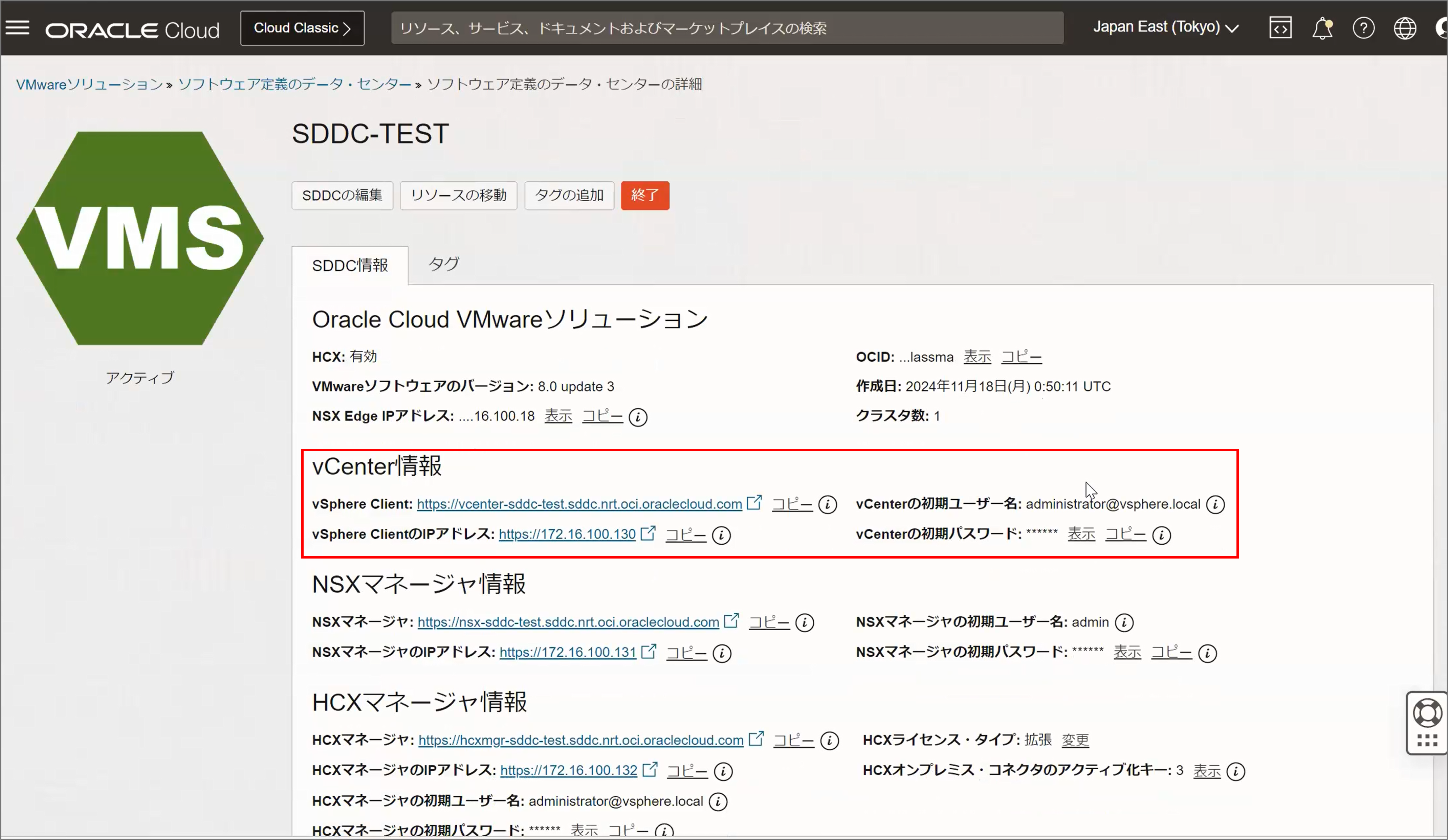Image resolution: width=1448 pixels, height=840 pixels.
Task: Copy the NSXマネージャ initial password
Action: pyautogui.click(x=1171, y=652)
